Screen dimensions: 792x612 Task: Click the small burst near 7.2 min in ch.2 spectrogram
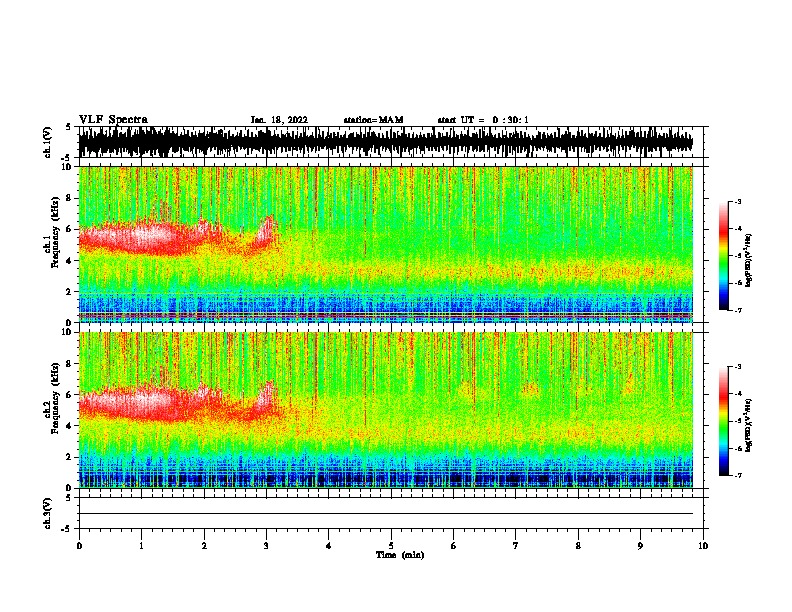[x=530, y=389]
